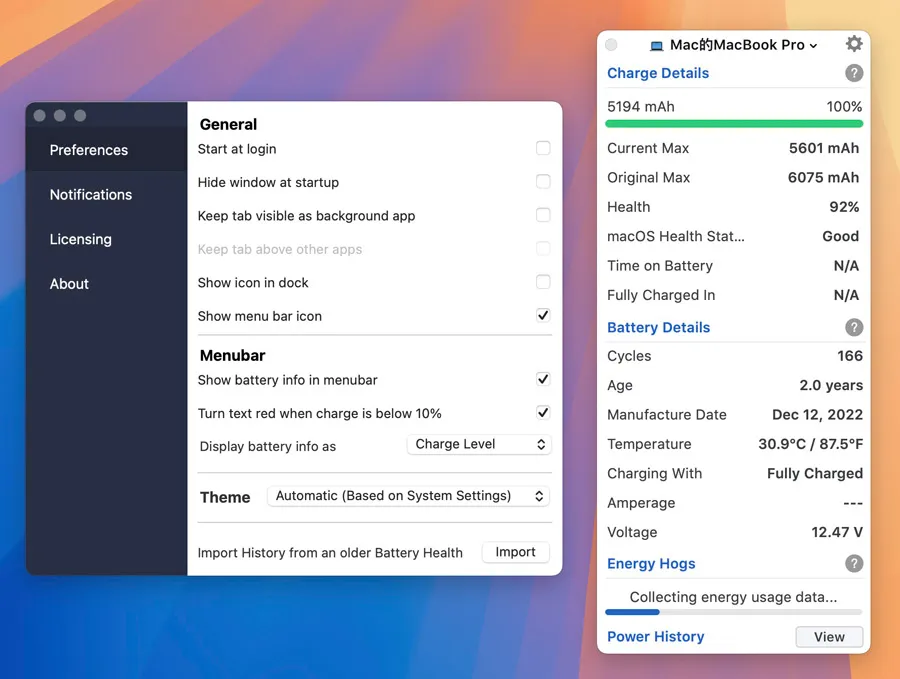Click the Charge Details help icon

tap(853, 73)
